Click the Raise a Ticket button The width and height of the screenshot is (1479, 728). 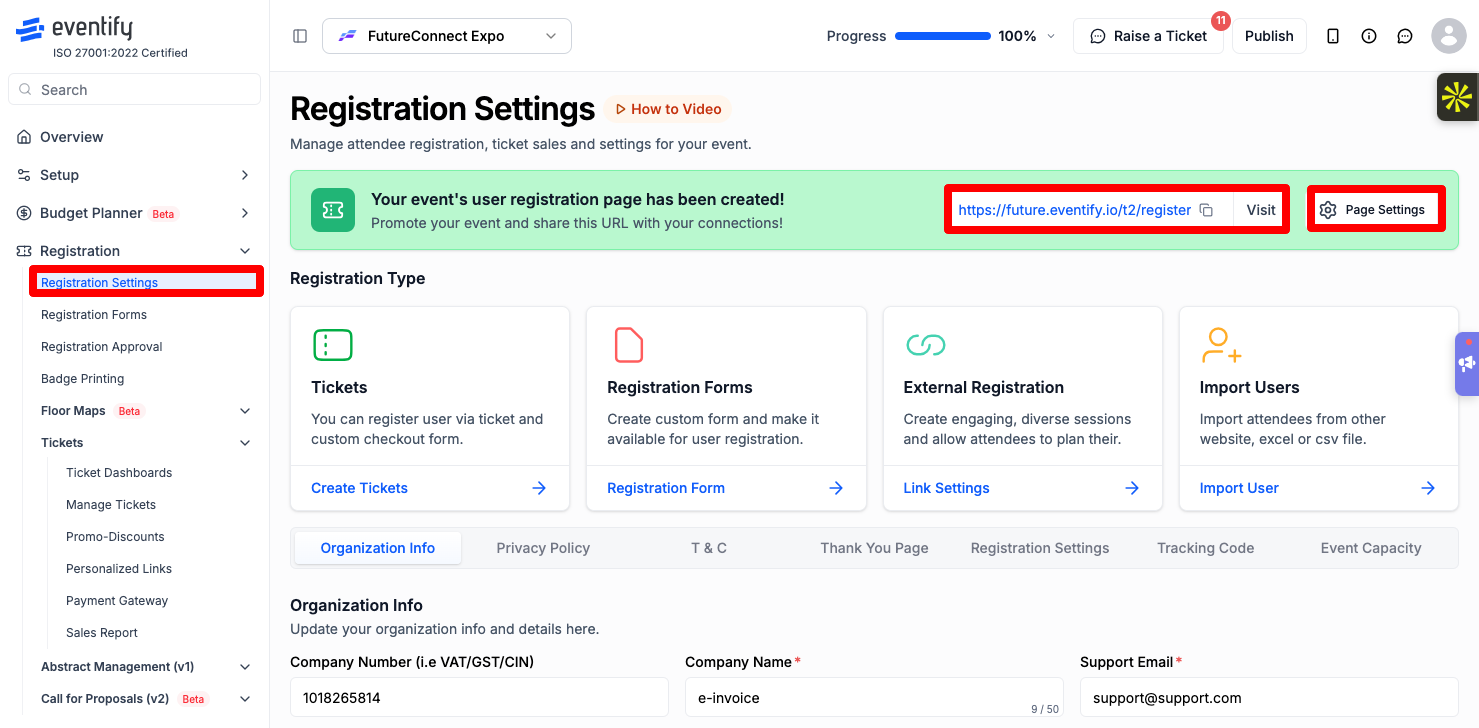point(1148,36)
